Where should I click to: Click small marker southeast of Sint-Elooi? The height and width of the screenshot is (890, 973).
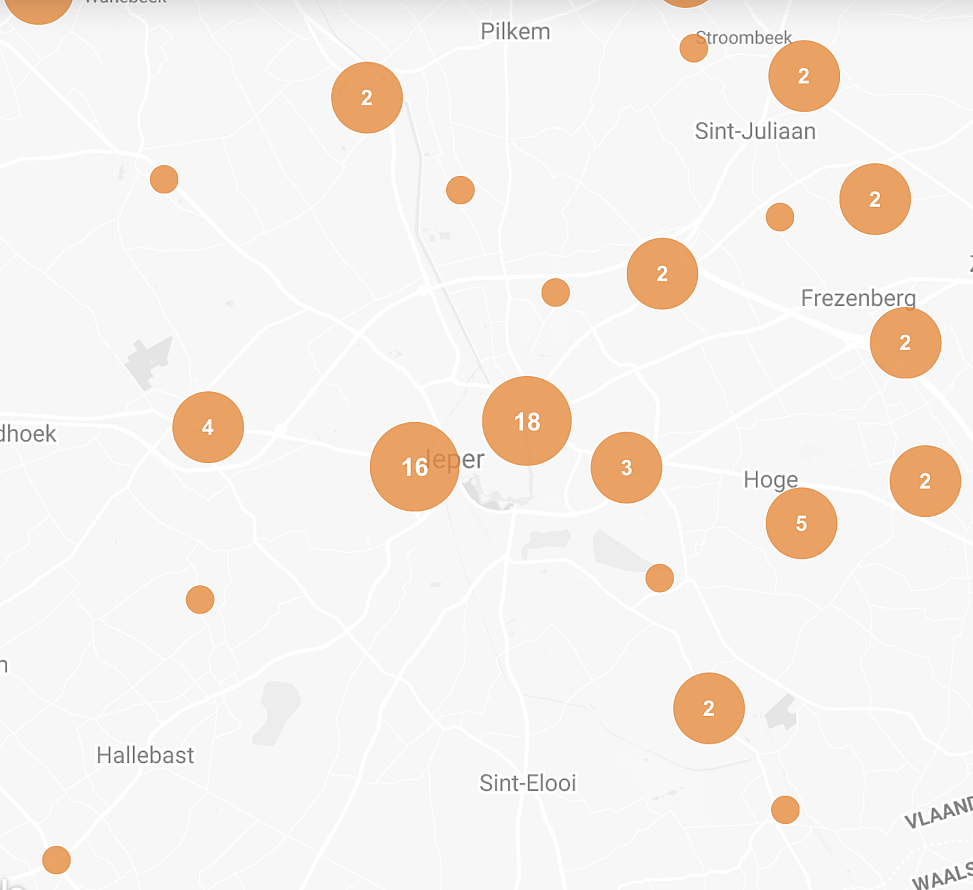(785, 809)
